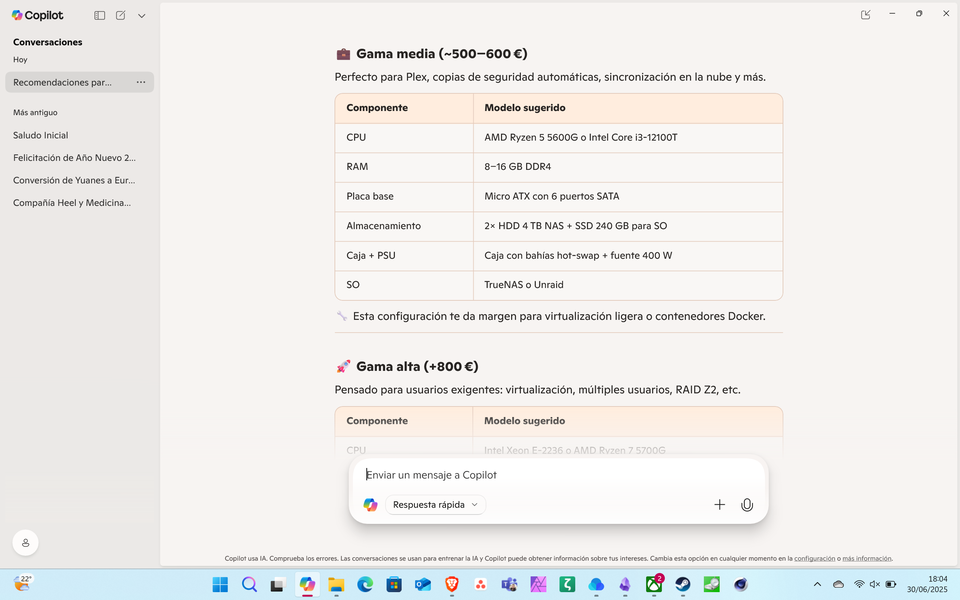Open the Xbox app with notification badge
960x600 pixels.
tap(654, 585)
